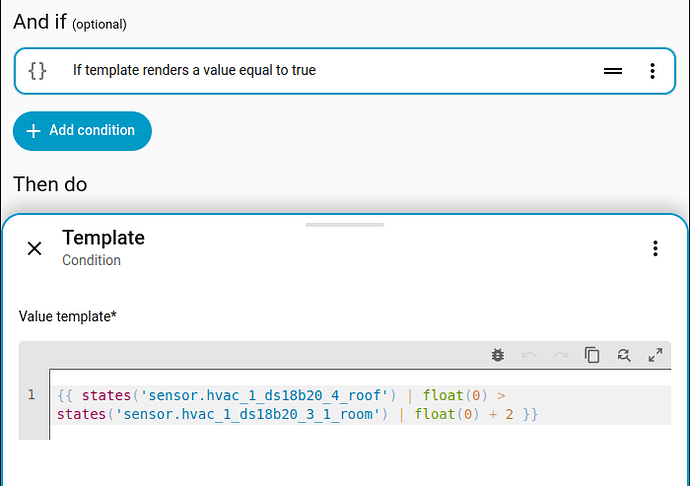This screenshot has width=690, height=486.
Task: Click the 'Then do' heading
Action: (x=50, y=184)
